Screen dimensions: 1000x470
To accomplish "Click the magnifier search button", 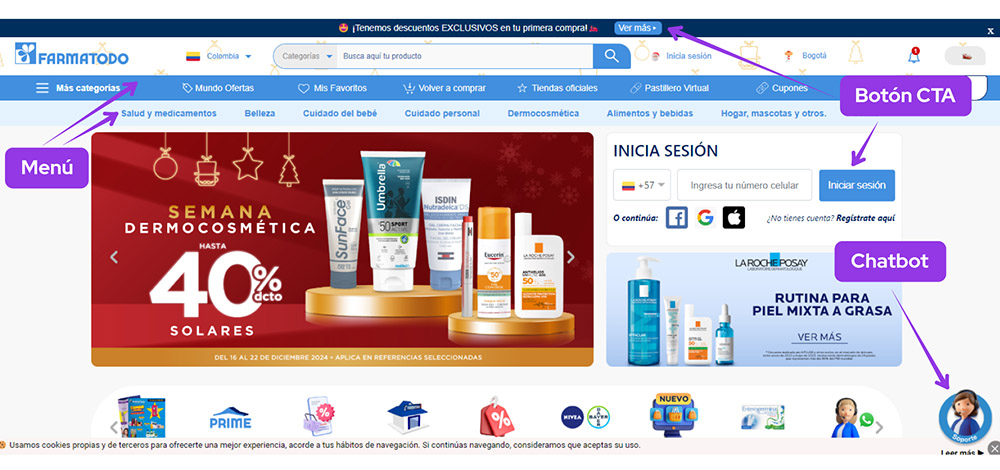I will coord(612,56).
